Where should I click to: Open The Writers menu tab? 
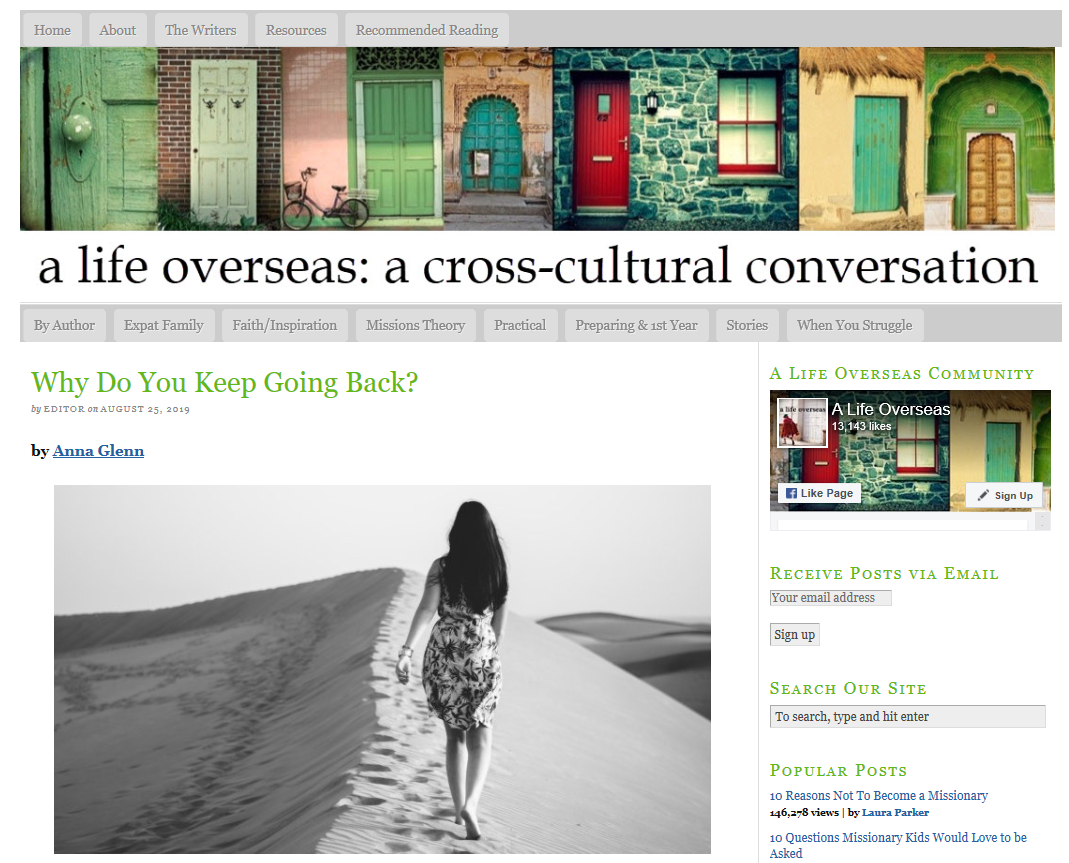[x=200, y=30]
